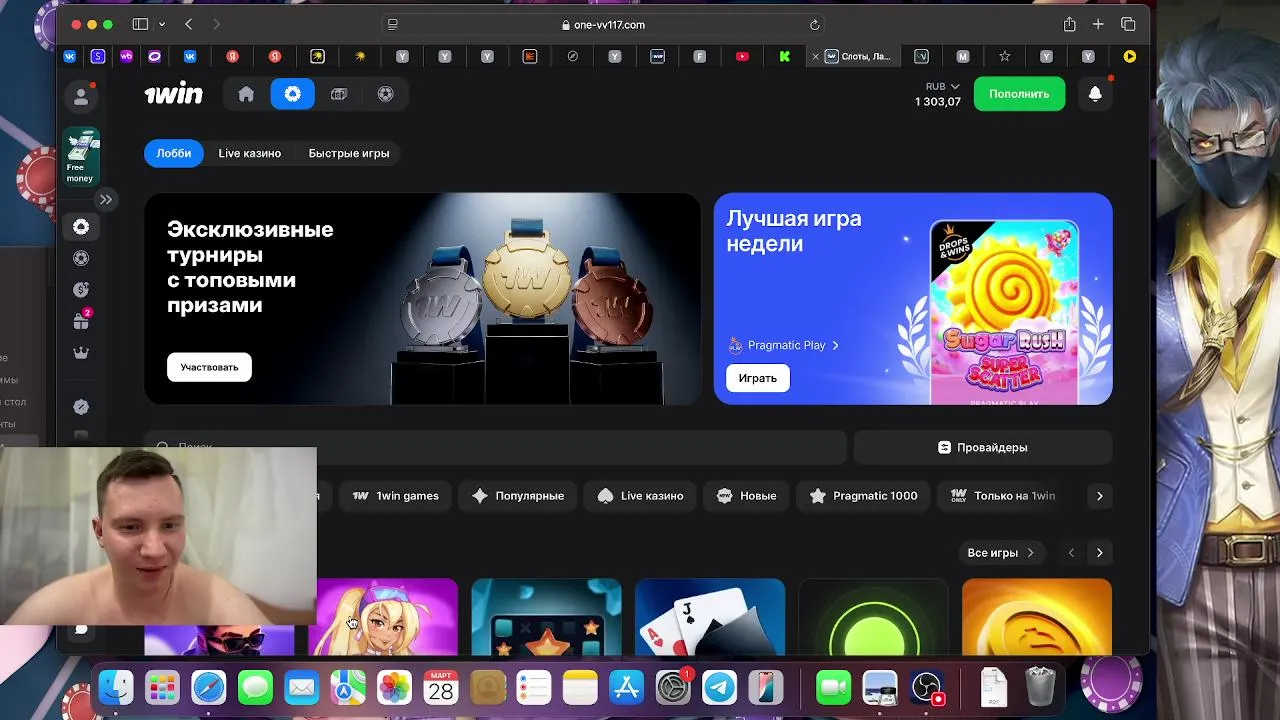This screenshot has width=1280, height=720.
Task: Switch to the Лобби tab
Action: (174, 153)
